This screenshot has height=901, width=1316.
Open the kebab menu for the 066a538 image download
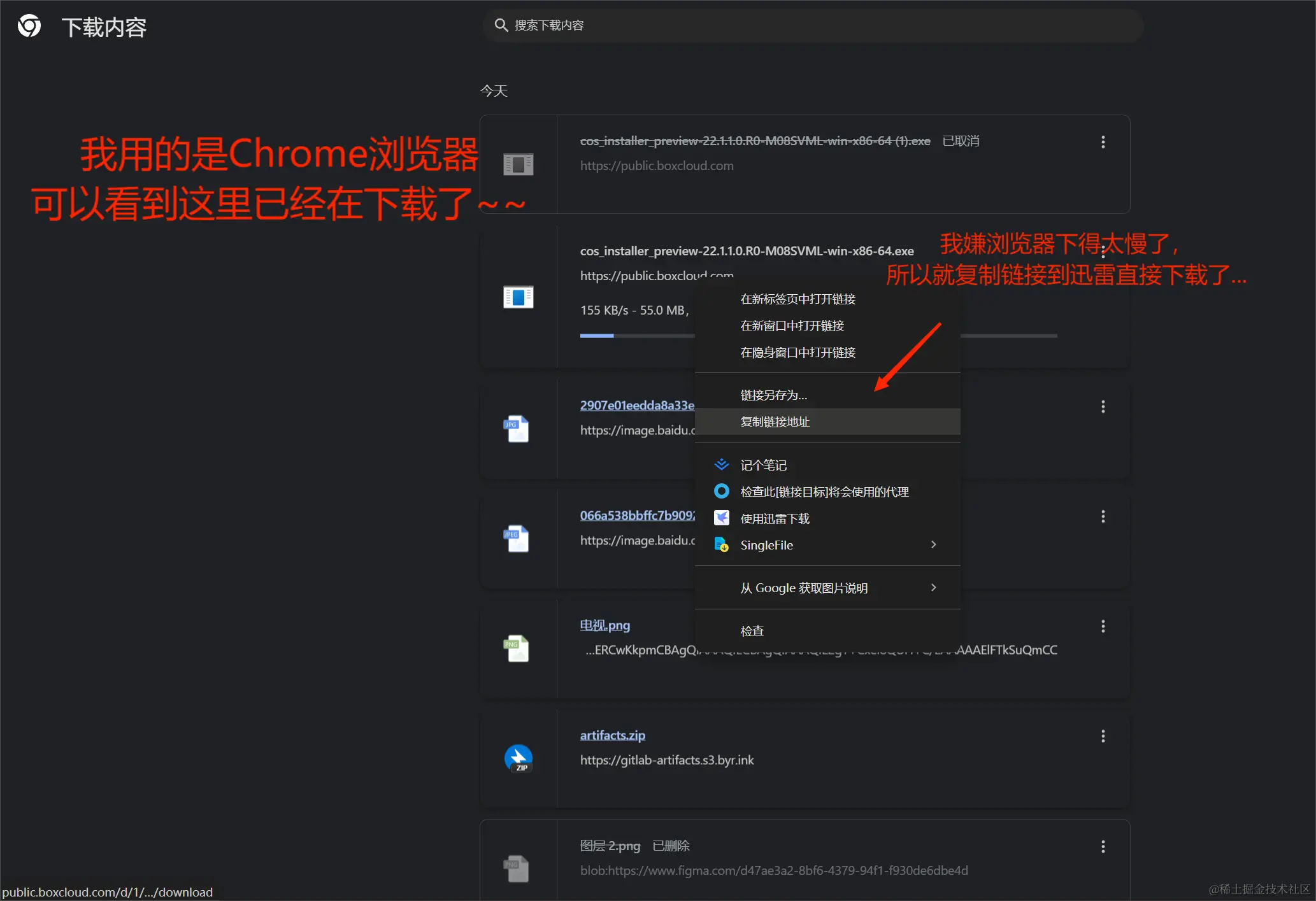(1103, 516)
